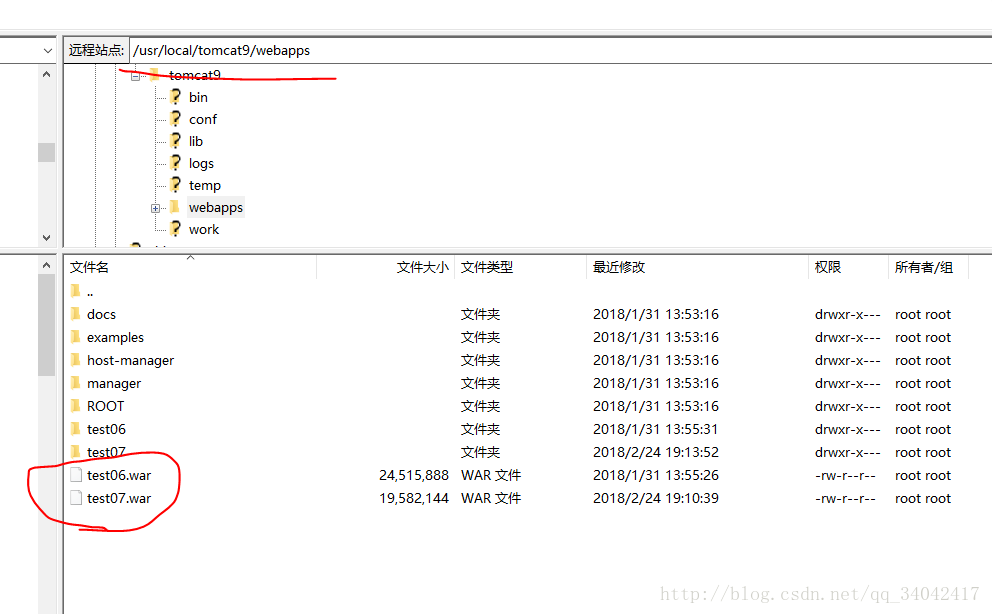Image resolution: width=992 pixels, height=614 pixels.
Task: Click the question-mark folder icon for lib
Action: [176, 140]
